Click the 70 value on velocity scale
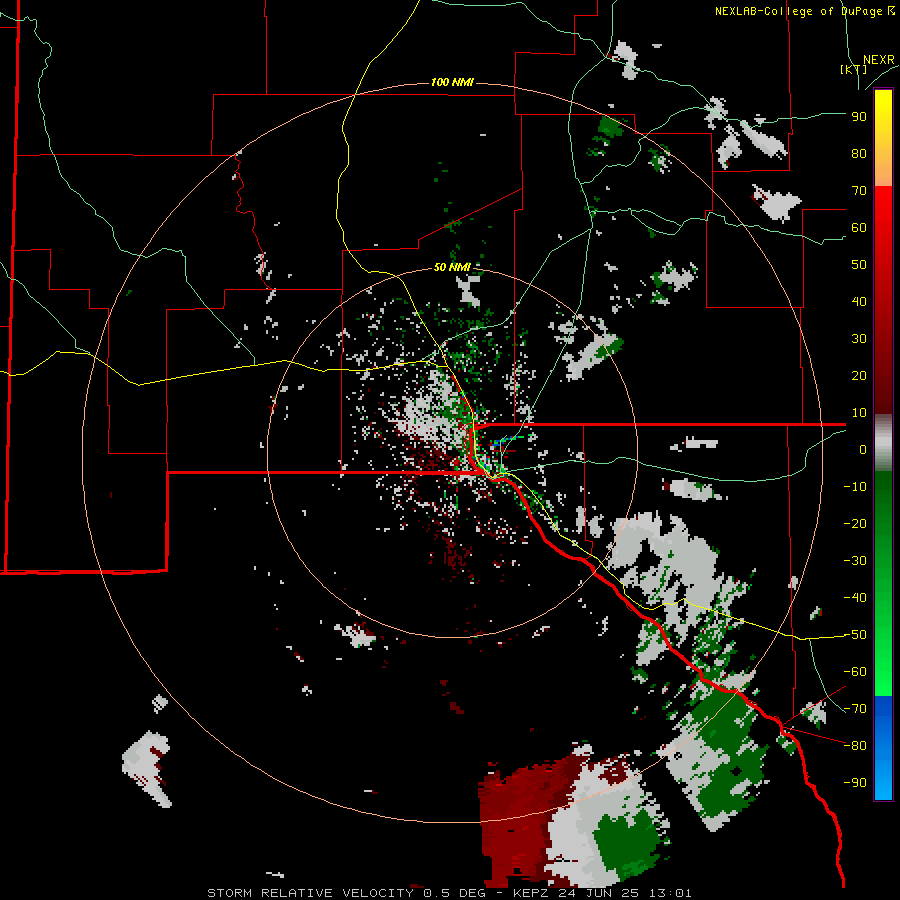 (859, 191)
